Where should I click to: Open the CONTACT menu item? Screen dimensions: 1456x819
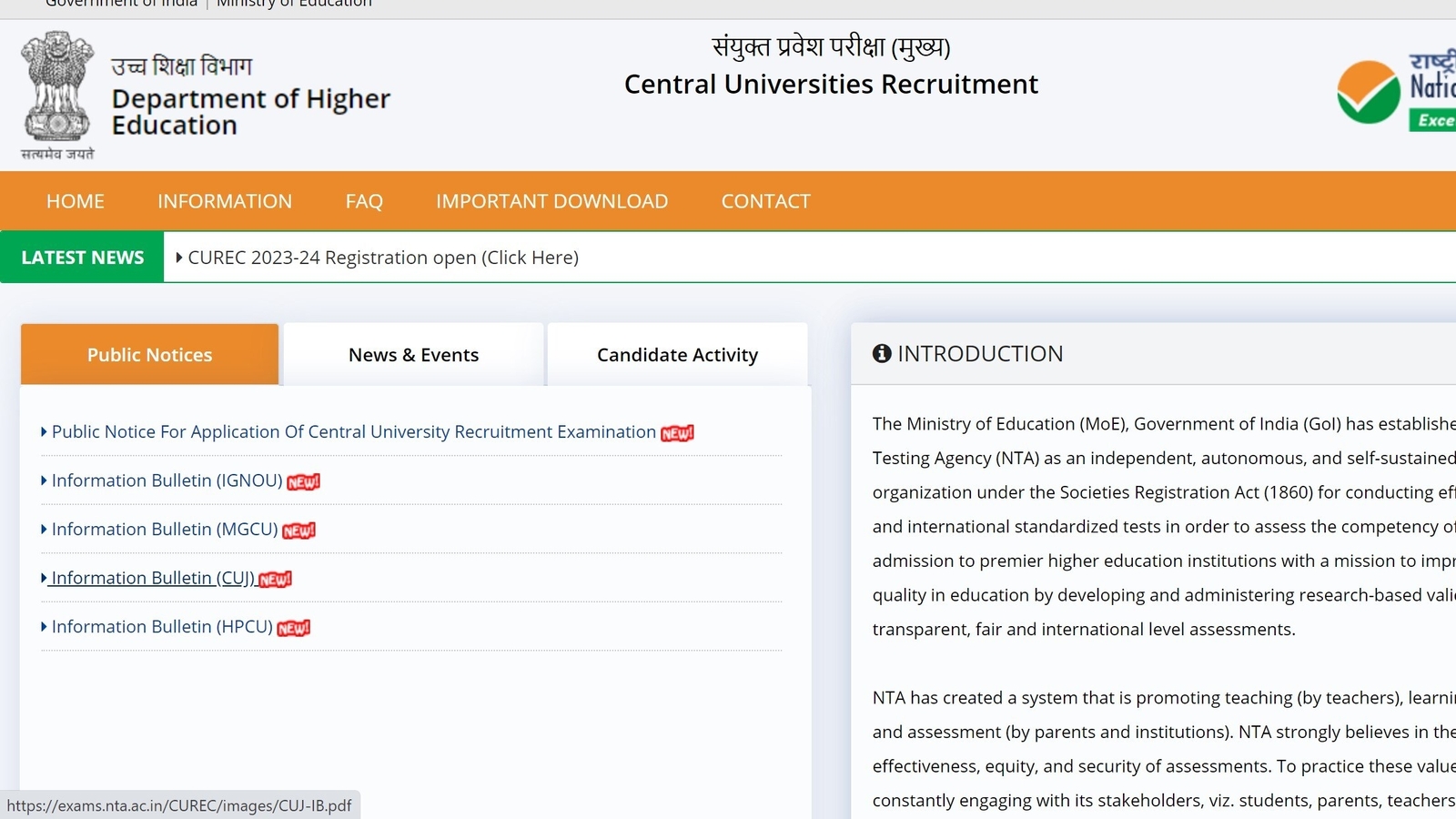[x=765, y=201]
